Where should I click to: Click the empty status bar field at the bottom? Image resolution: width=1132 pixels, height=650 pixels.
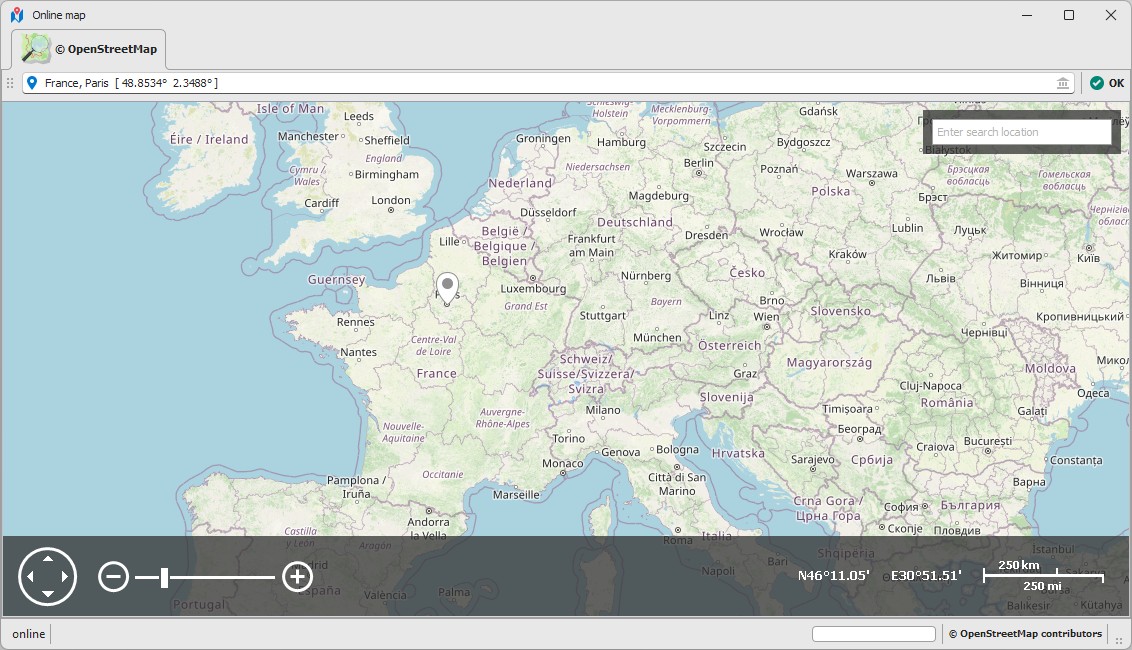click(874, 634)
